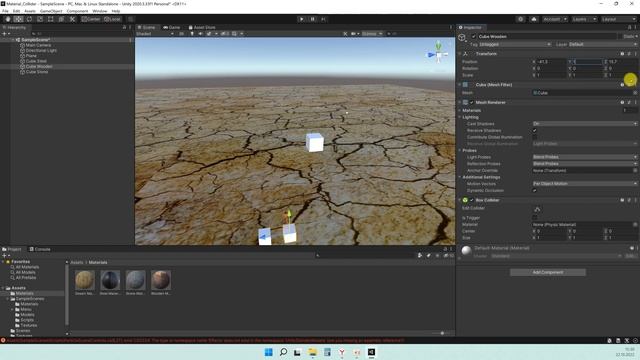The image size is (640, 360).
Task: Click the scene orientation gizmo
Action: (438, 54)
